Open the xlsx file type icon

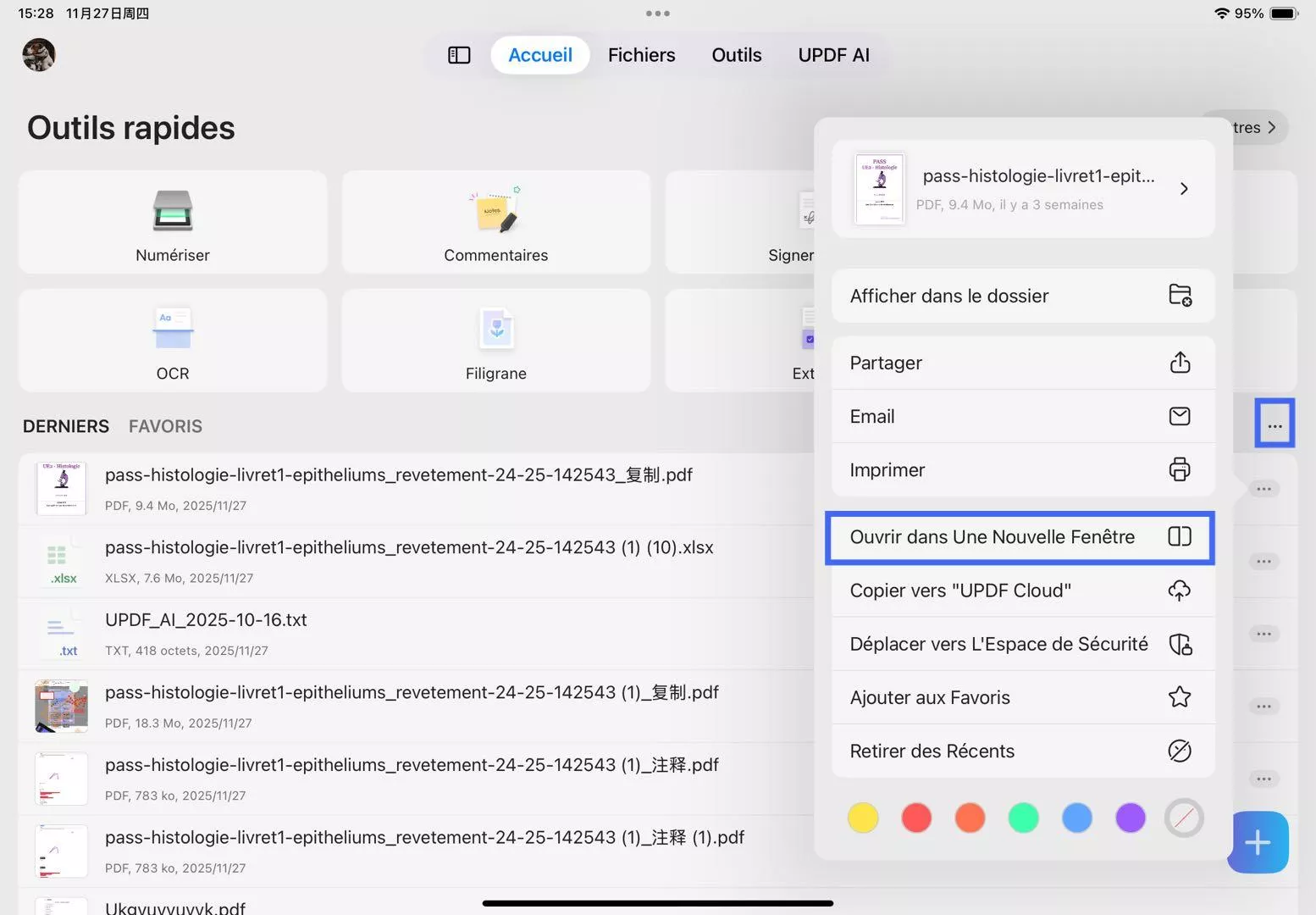point(61,561)
